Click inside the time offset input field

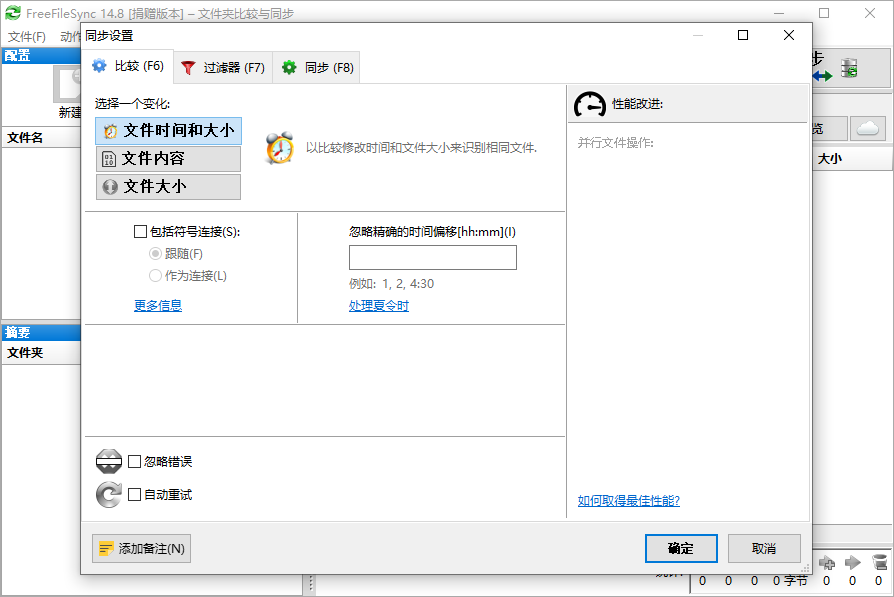(x=433, y=257)
